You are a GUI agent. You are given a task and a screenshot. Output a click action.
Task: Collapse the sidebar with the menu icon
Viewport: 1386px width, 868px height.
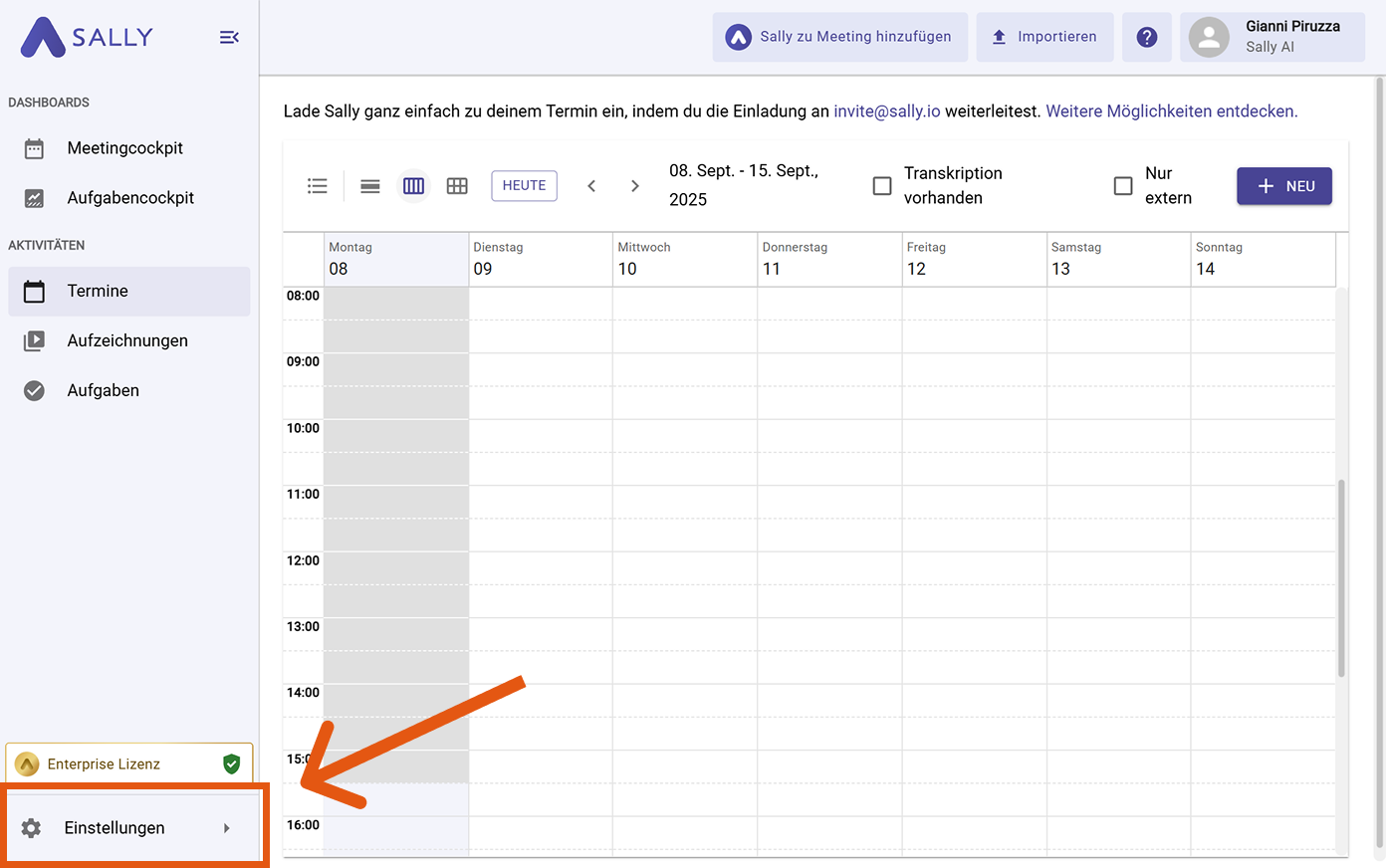[229, 38]
